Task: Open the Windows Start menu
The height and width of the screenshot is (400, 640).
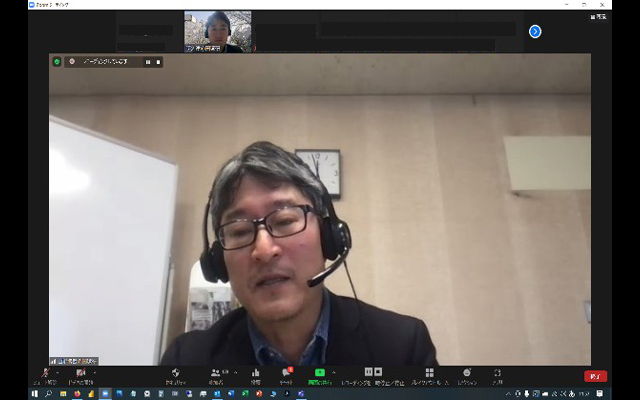Action: click(34, 394)
